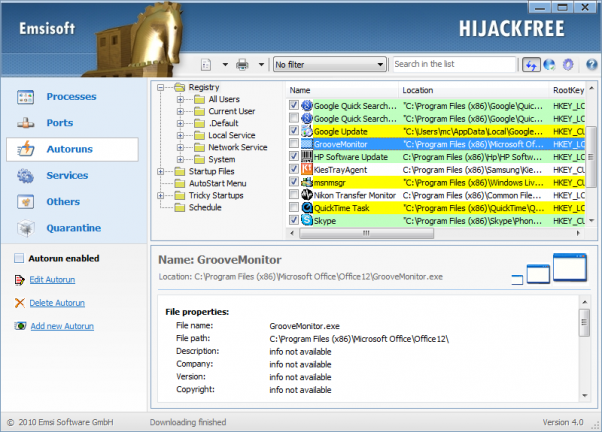Switch to the Quarantine section
Image resolution: width=602 pixels, height=432 pixels.
click(x=74, y=228)
